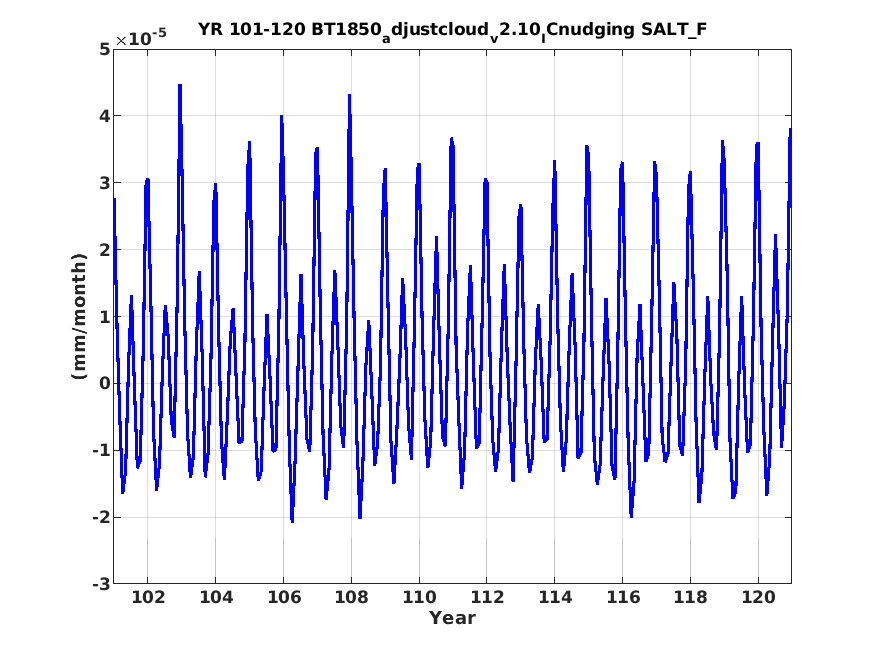This screenshot has height=656, width=875.
Task: Select x-axis tick label 106
Action: (x=283, y=597)
